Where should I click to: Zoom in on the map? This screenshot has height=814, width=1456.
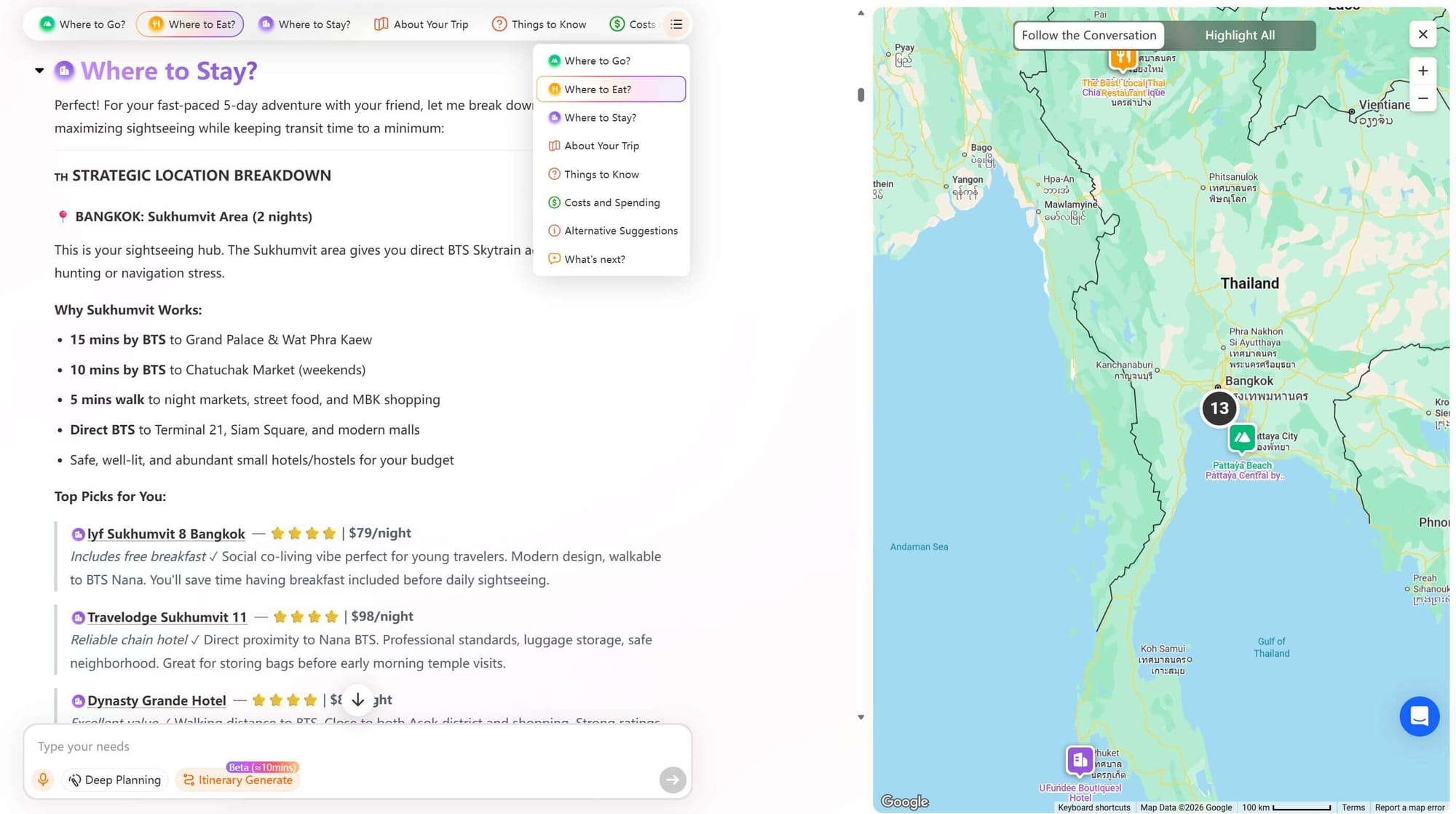(x=1423, y=71)
